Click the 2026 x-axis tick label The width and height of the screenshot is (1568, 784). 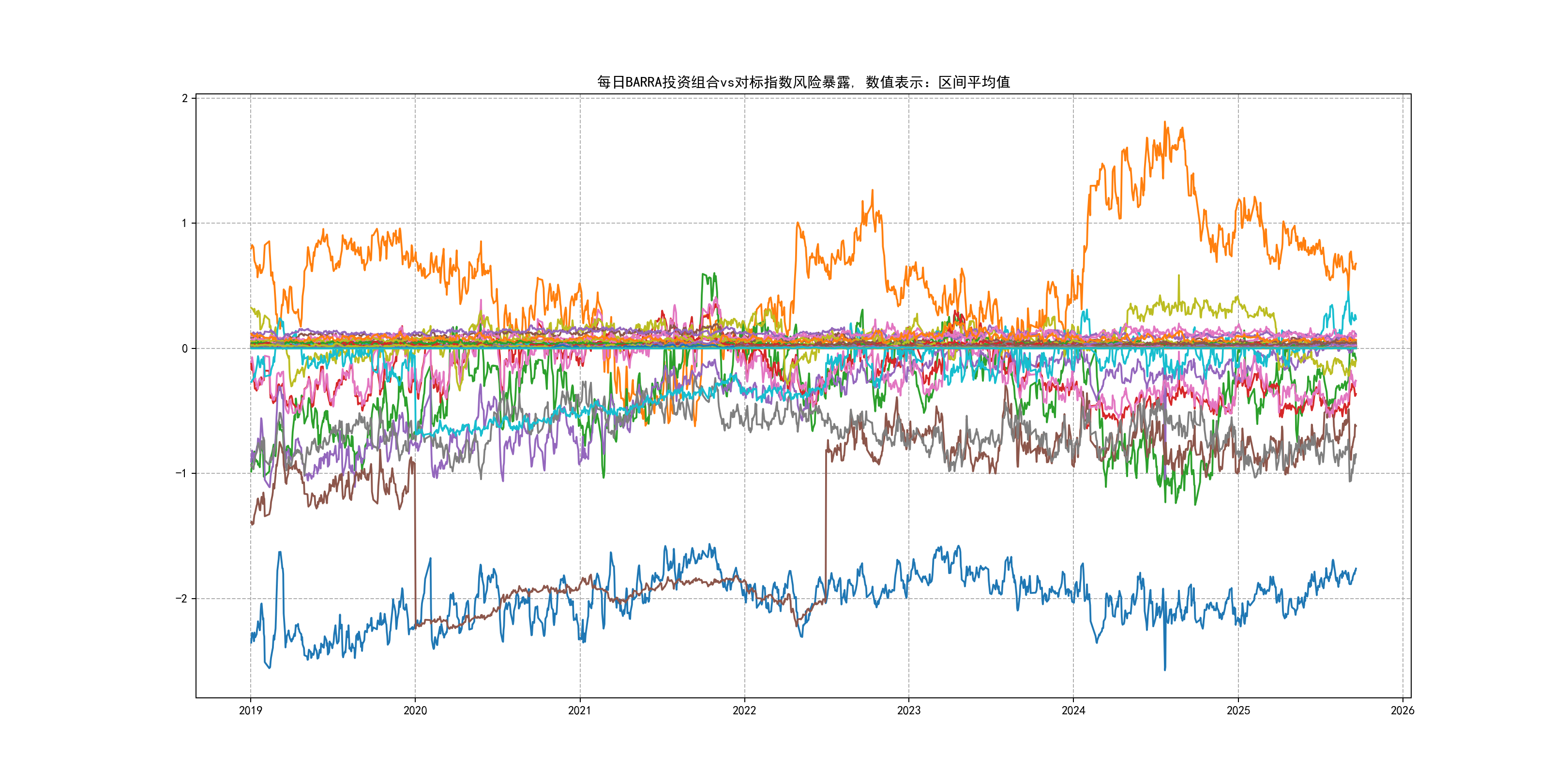click(x=1402, y=710)
